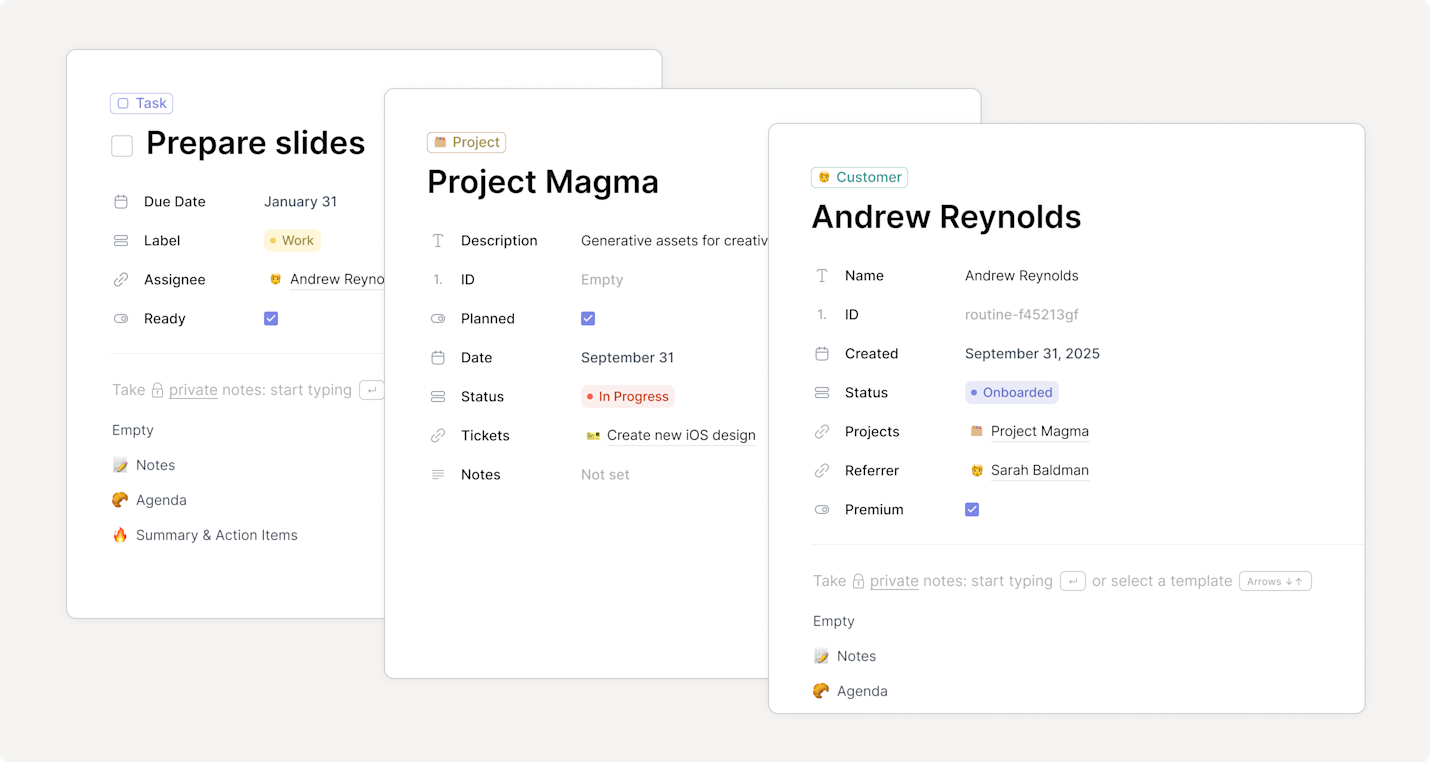Click the private link in Task card
The image size is (1430, 762).
(193, 390)
